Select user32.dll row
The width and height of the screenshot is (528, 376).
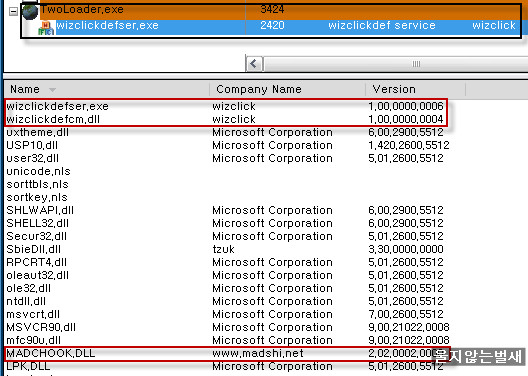(226, 158)
